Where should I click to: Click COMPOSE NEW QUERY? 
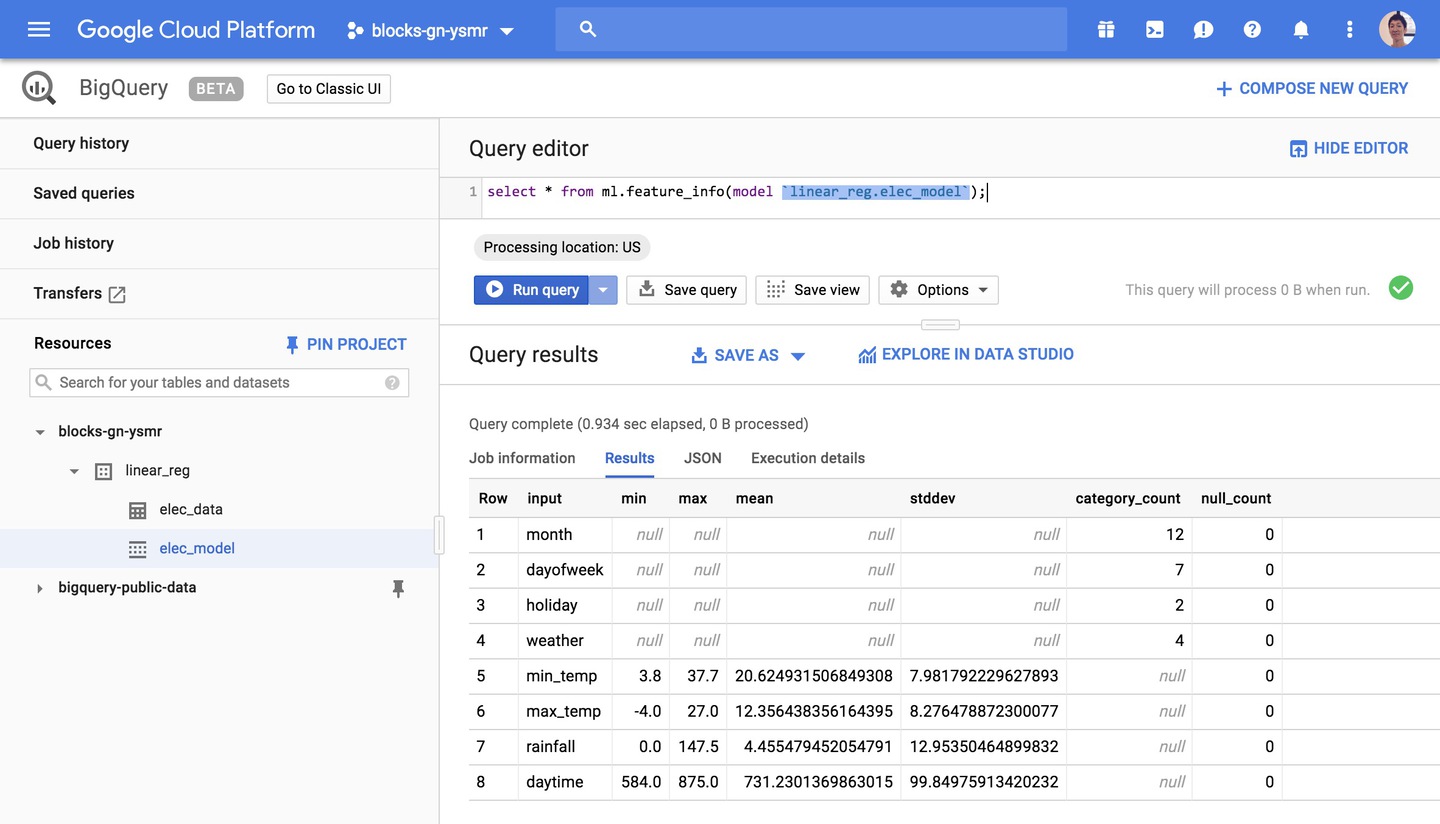point(1311,89)
